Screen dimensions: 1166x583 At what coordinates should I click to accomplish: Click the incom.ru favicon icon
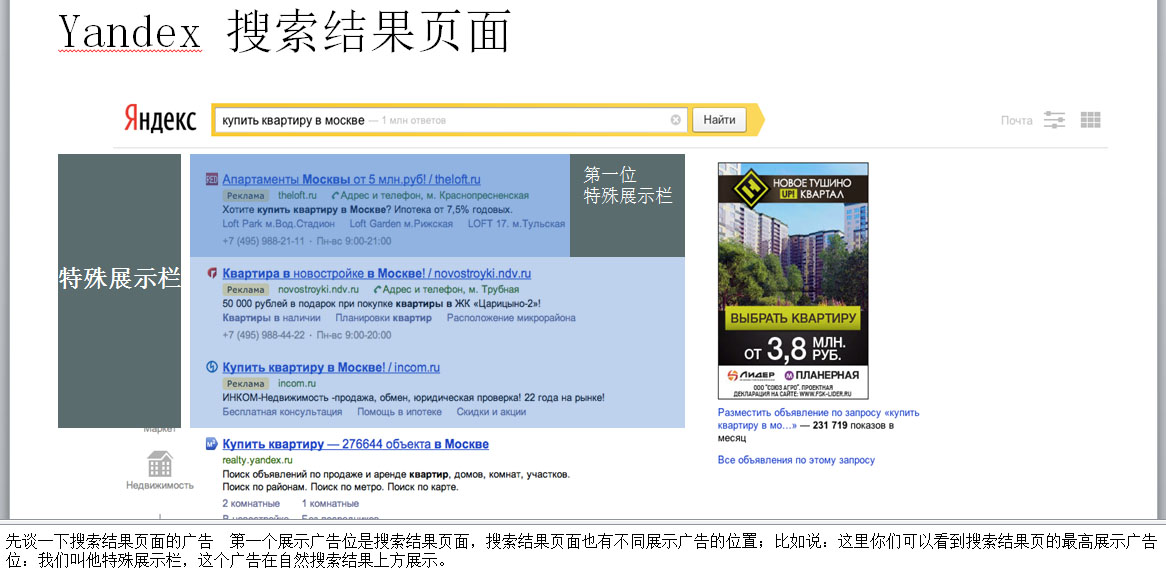point(211,367)
